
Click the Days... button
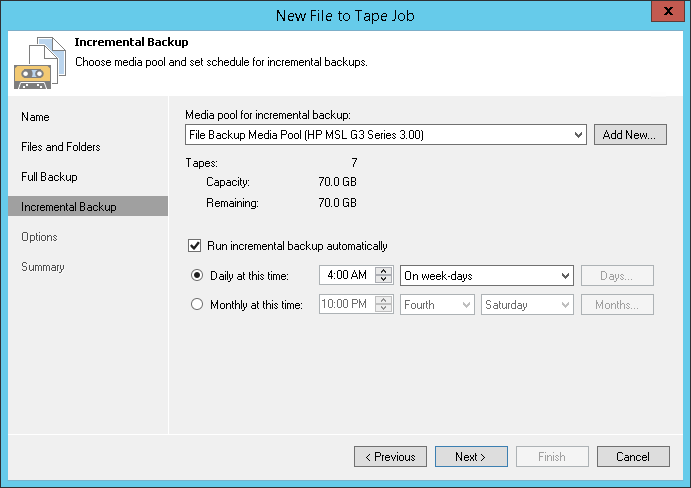click(617, 276)
